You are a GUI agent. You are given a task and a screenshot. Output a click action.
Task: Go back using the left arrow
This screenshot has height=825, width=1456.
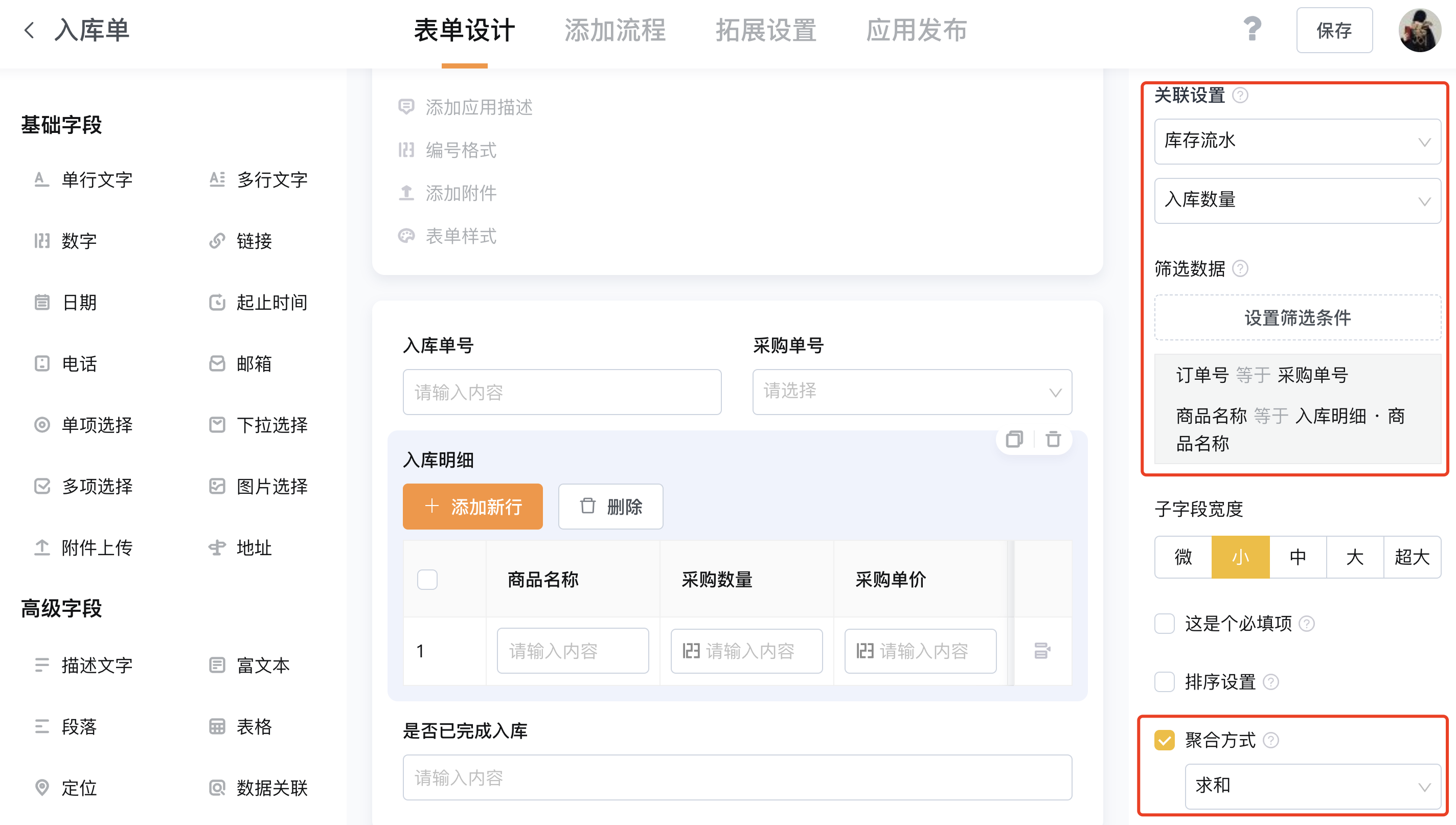[x=30, y=30]
